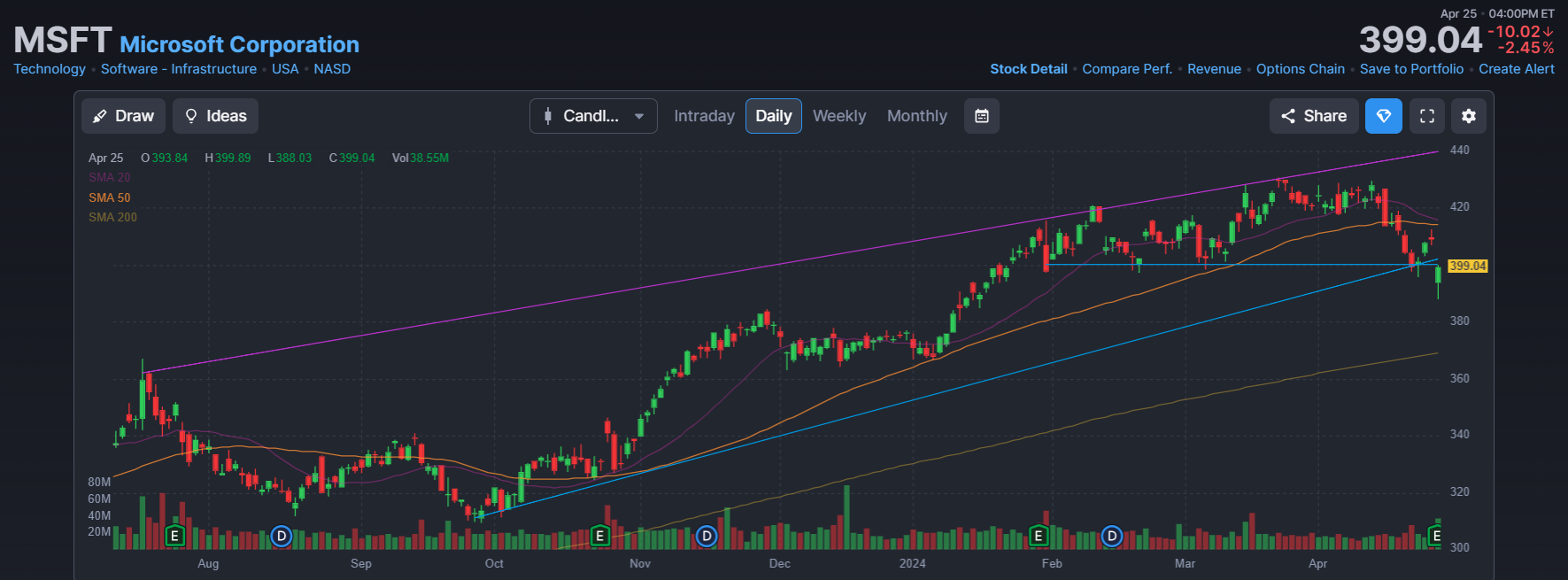Click the -2.45% change value

click(1526, 48)
